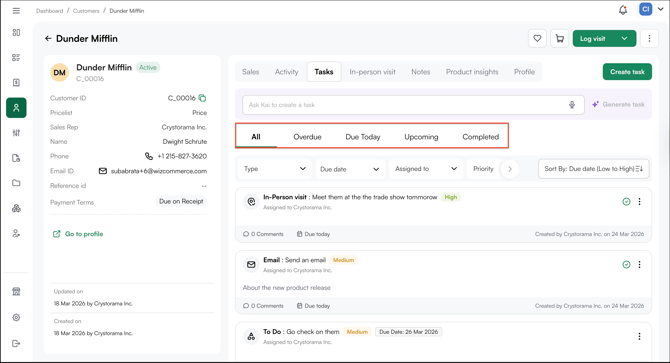Viewport: 670px width, 363px height.
Task: Add customer to favorites with heart icon
Action: (x=537, y=38)
